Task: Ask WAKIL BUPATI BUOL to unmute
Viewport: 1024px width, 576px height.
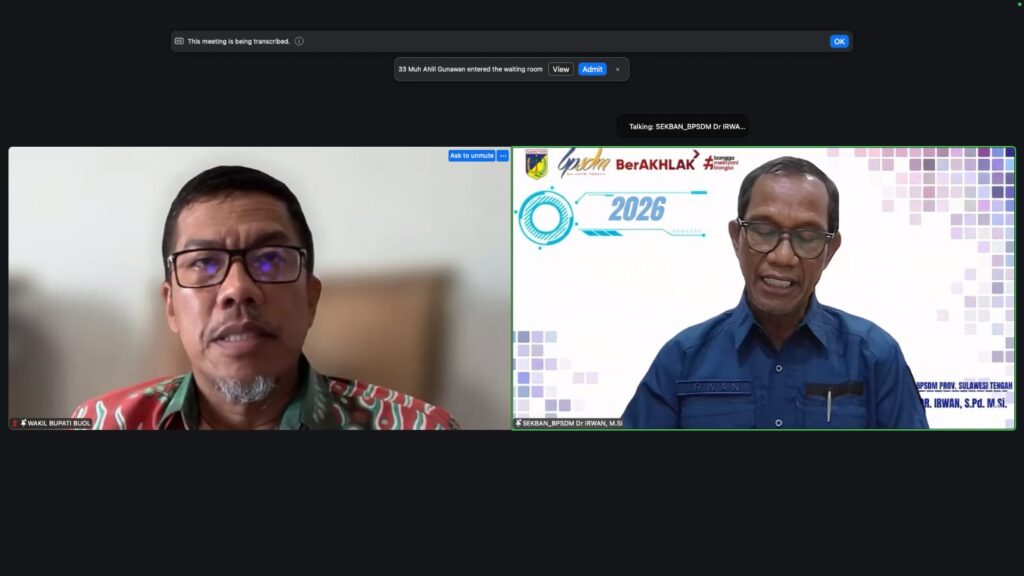Action: click(x=471, y=155)
